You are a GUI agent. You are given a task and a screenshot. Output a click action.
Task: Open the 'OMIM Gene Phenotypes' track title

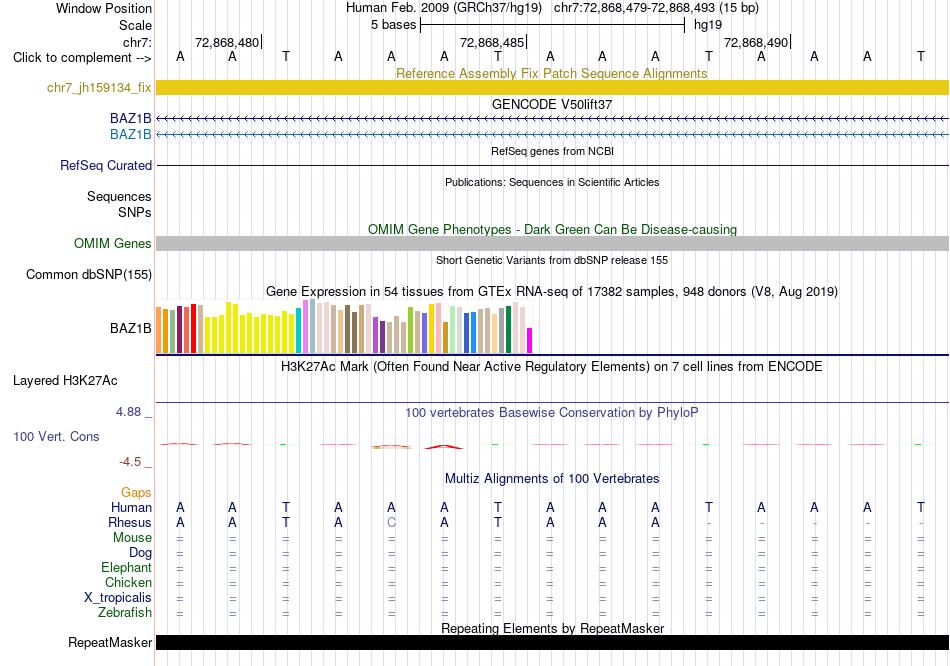[552, 230]
